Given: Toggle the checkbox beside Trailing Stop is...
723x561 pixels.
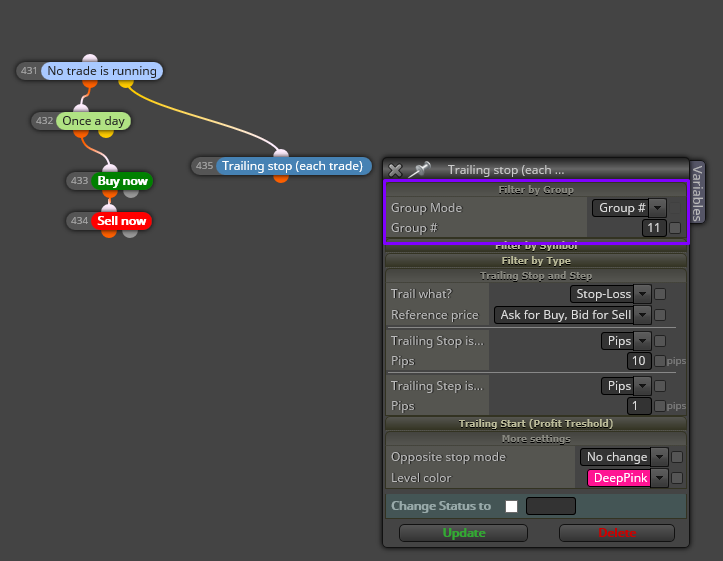Looking at the screenshot, I should coord(660,341).
